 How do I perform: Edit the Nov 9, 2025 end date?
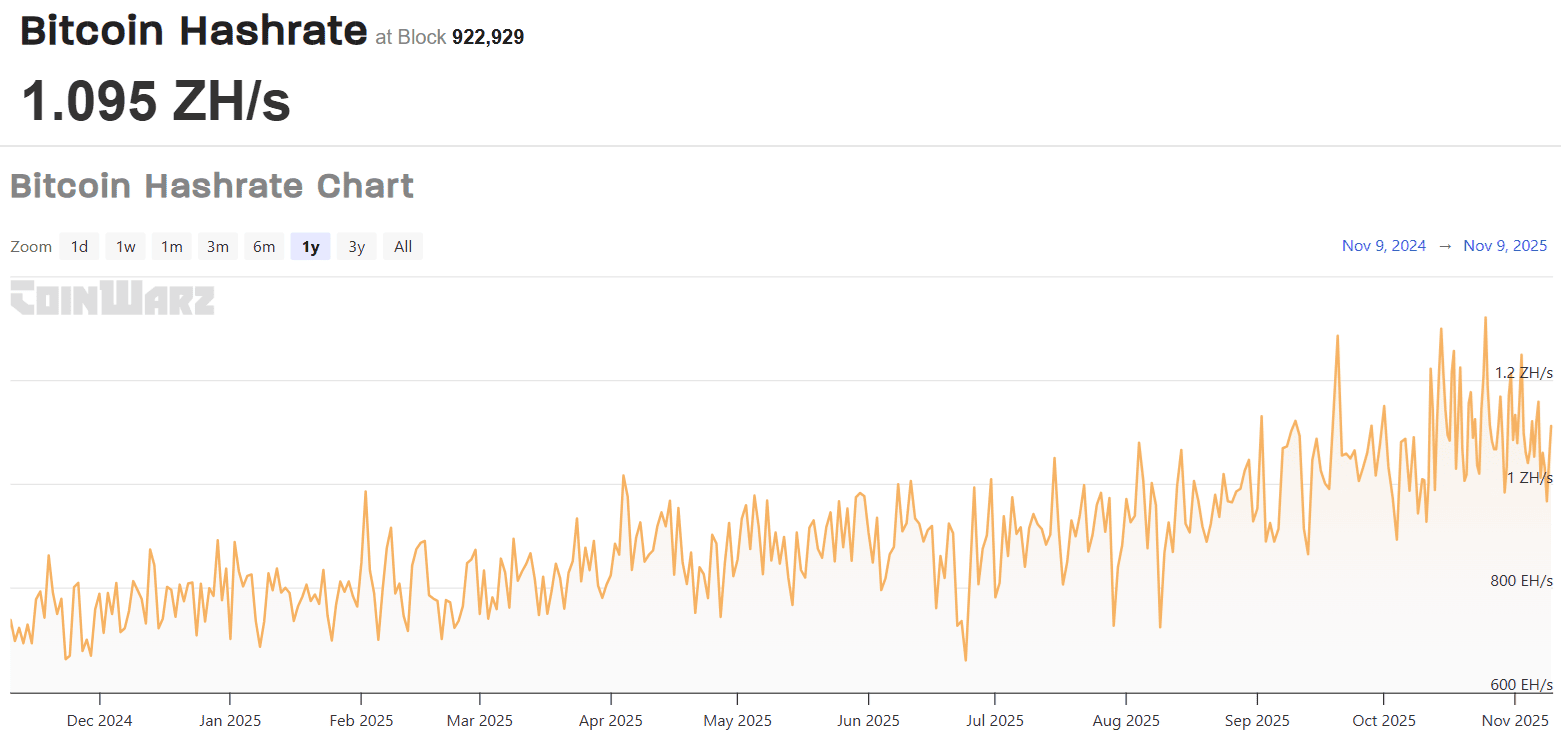tap(1505, 246)
